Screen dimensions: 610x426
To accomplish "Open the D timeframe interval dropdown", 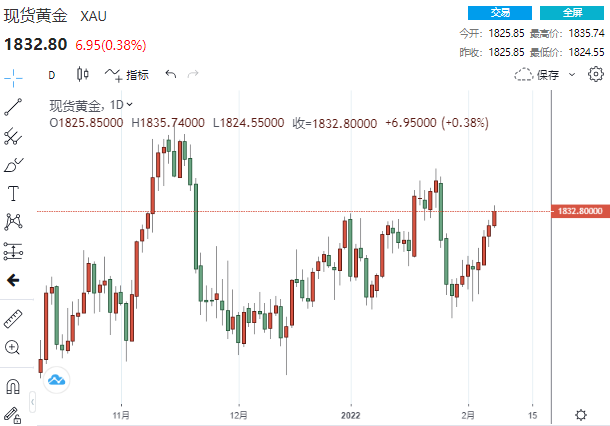I will click(x=52, y=74).
